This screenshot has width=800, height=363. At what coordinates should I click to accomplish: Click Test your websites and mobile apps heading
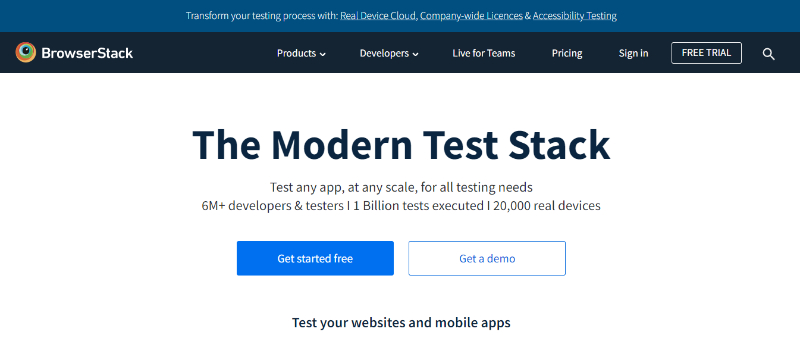click(401, 323)
